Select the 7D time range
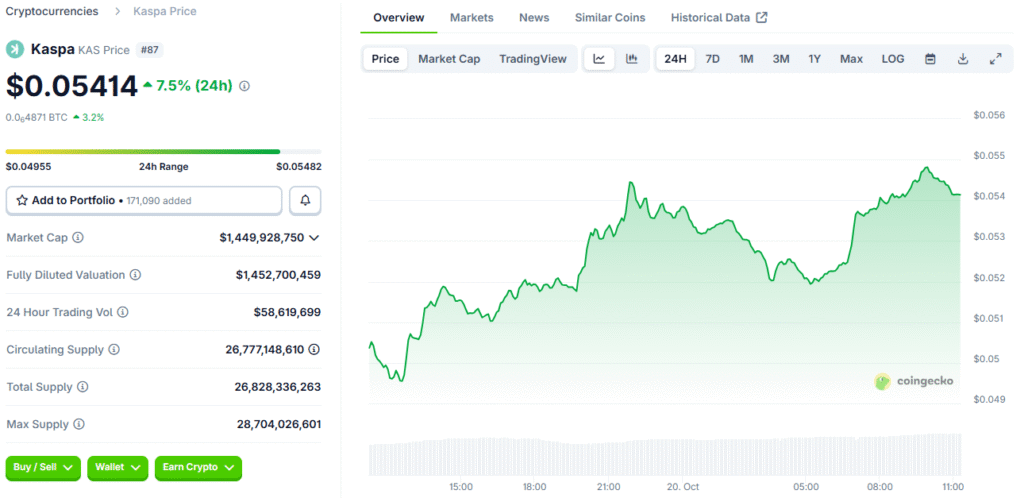 (x=712, y=59)
